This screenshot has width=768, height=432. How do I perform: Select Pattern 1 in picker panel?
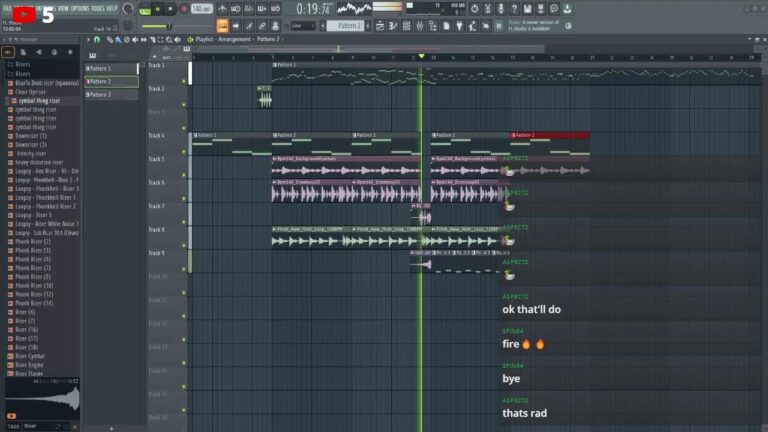tap(111, 69)
